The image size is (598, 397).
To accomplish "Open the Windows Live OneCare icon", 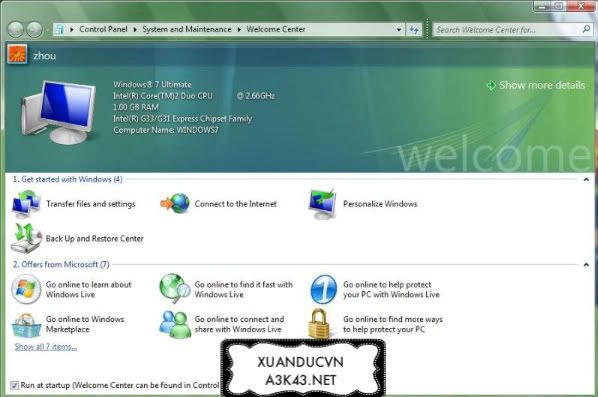I will 323,289.
